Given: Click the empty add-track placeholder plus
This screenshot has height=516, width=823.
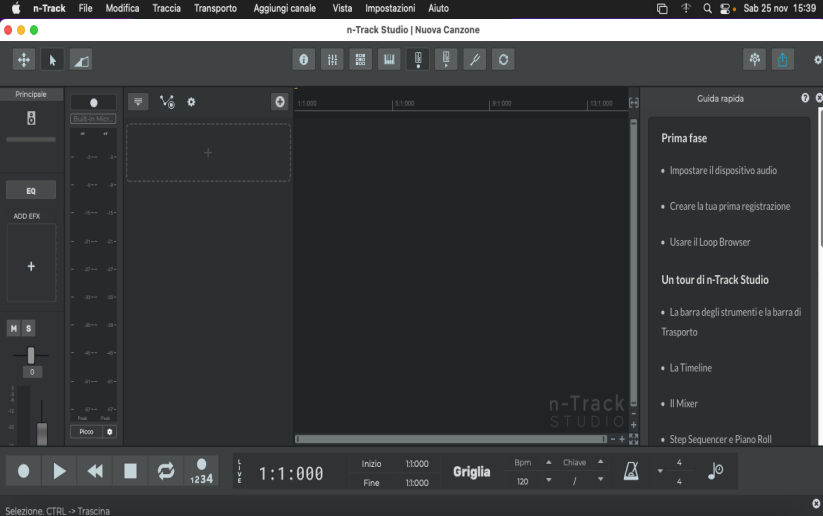Looking at the screenshot, I should [x=208, y=153].
